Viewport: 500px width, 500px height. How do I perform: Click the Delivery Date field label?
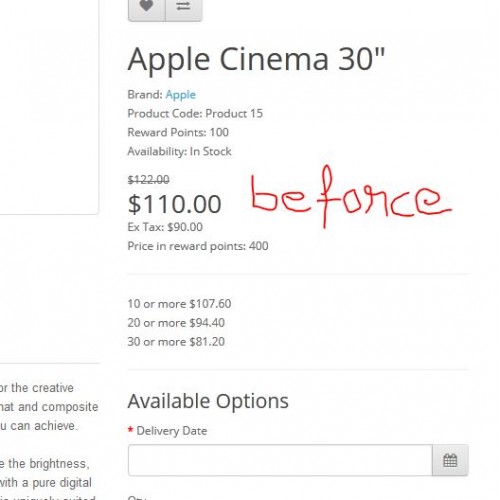(172, 431)
